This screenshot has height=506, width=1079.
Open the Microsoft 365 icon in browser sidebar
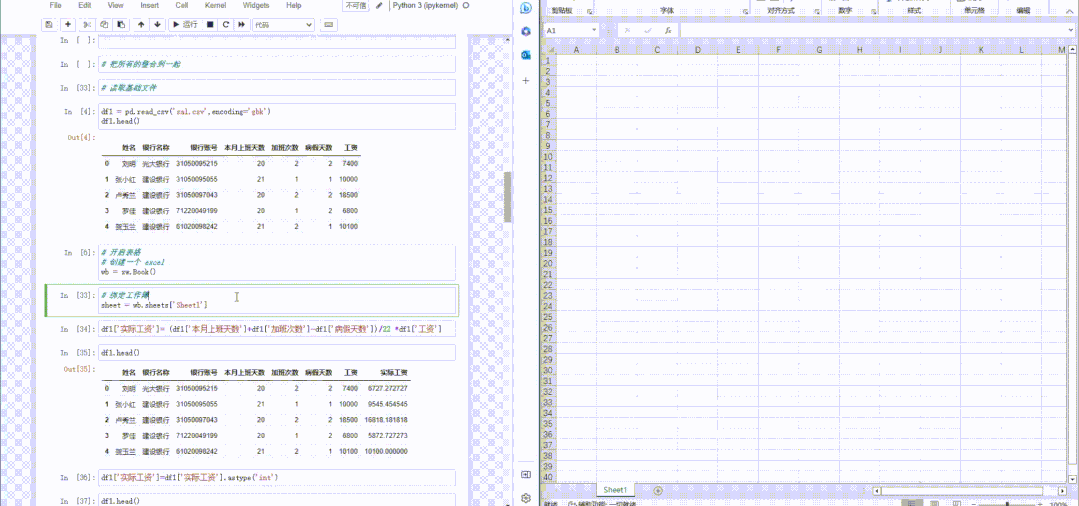pos(526,31)
